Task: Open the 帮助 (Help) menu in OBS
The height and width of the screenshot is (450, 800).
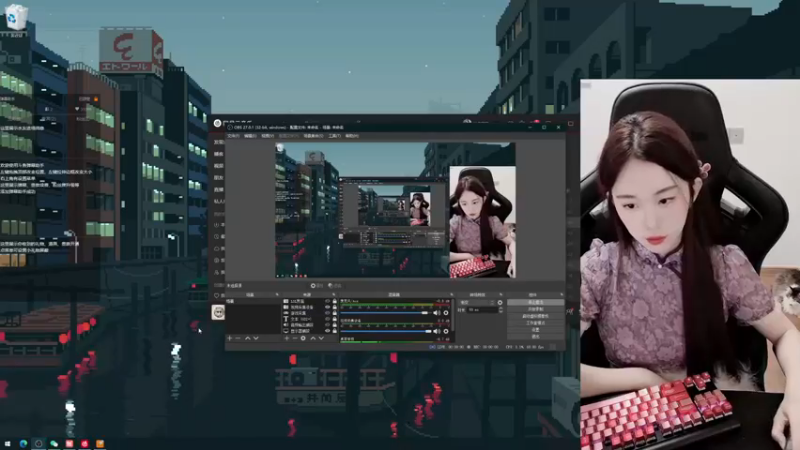Action: pyautogui.click(x=352, y=136)
